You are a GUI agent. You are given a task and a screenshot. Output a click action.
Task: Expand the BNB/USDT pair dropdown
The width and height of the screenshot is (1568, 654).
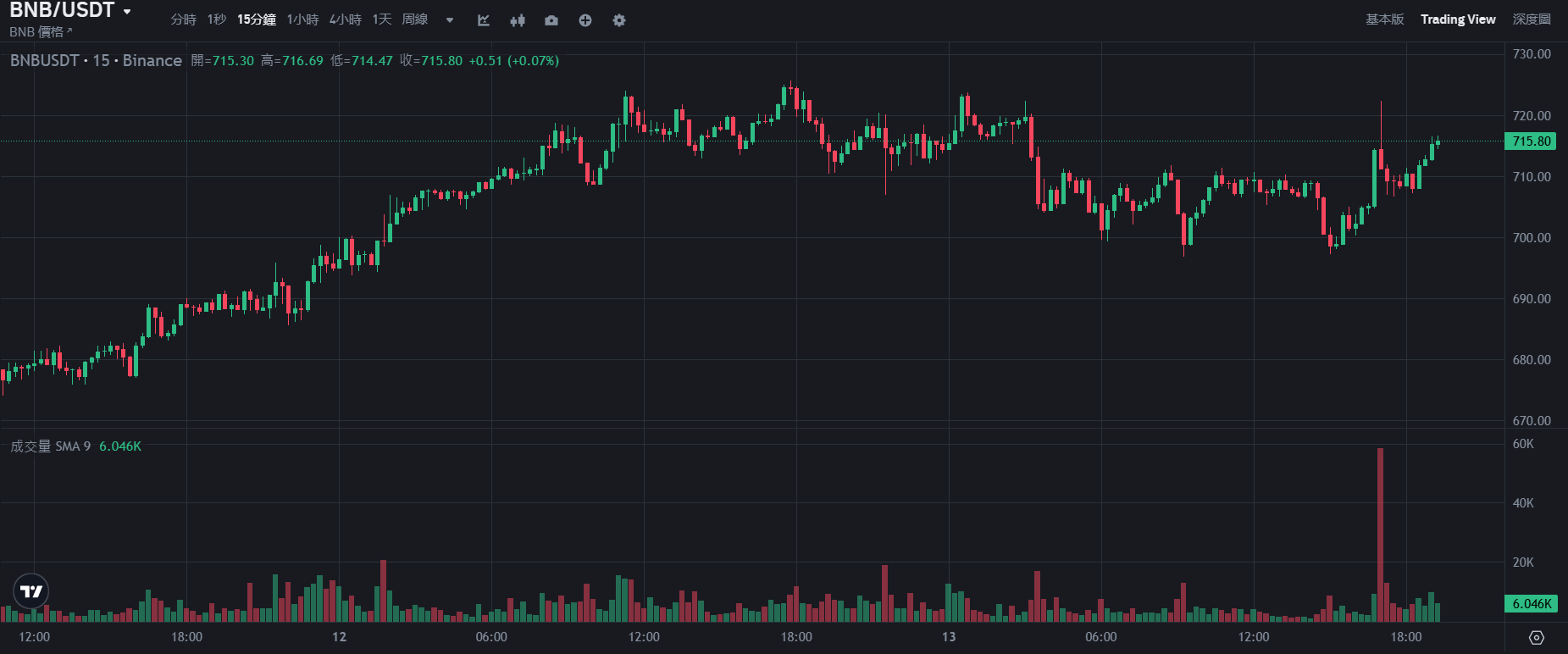click(127, 12)
